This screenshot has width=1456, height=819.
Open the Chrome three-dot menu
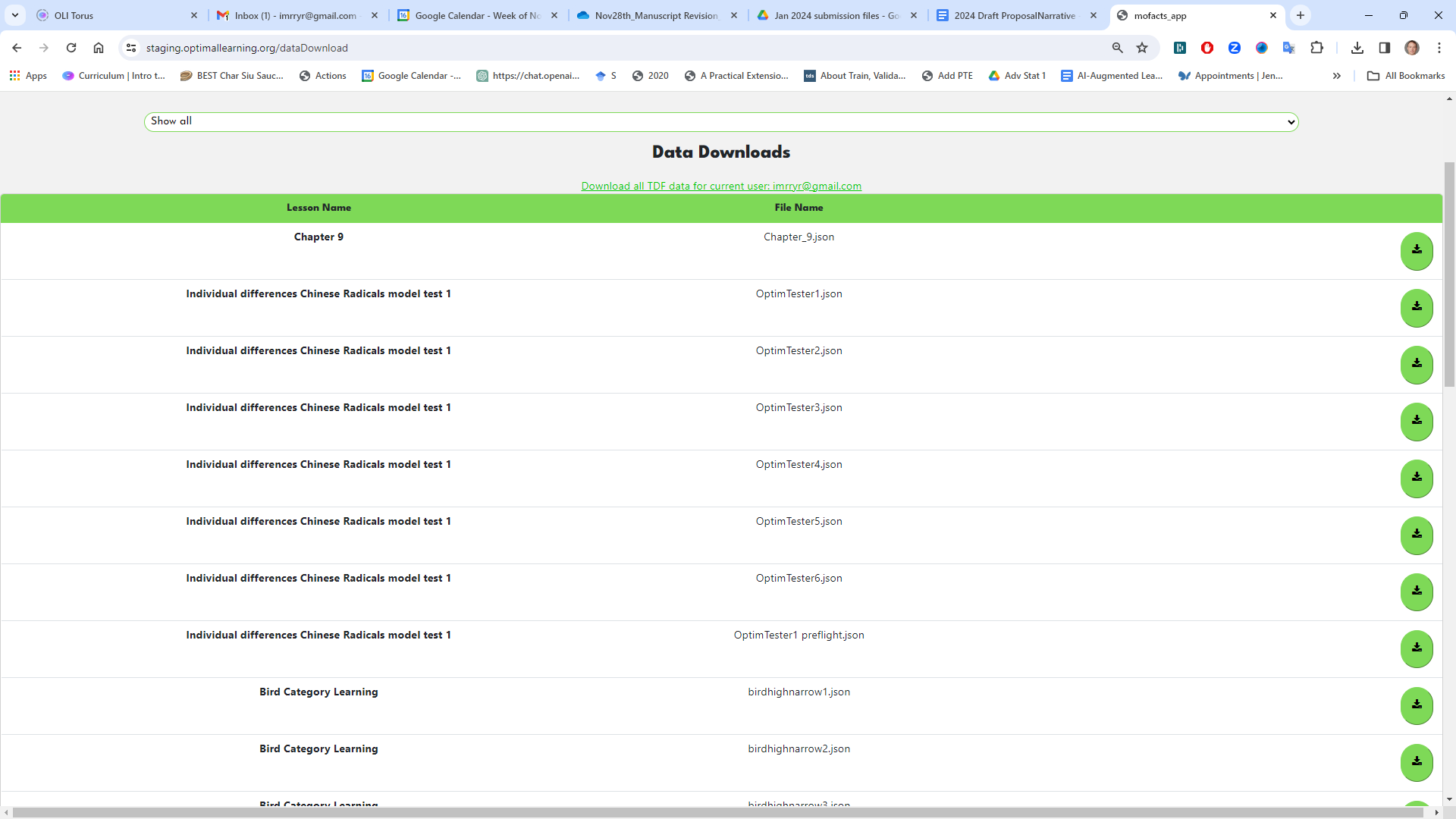(x=1439, y=47)
